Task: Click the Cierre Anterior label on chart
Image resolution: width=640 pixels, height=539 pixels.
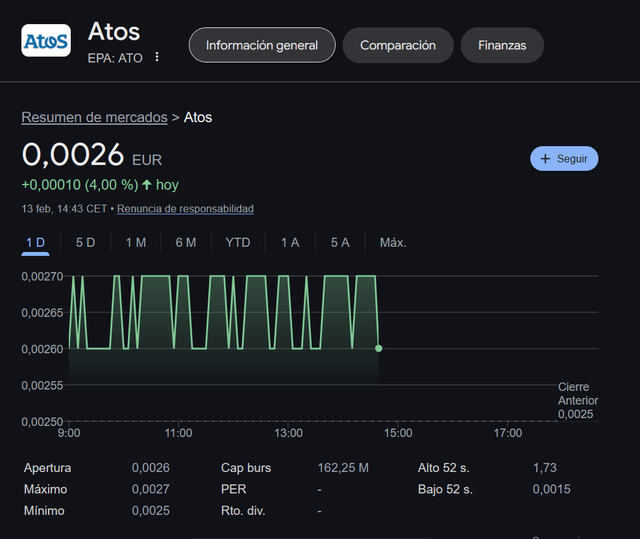Action: click(578, 394)
